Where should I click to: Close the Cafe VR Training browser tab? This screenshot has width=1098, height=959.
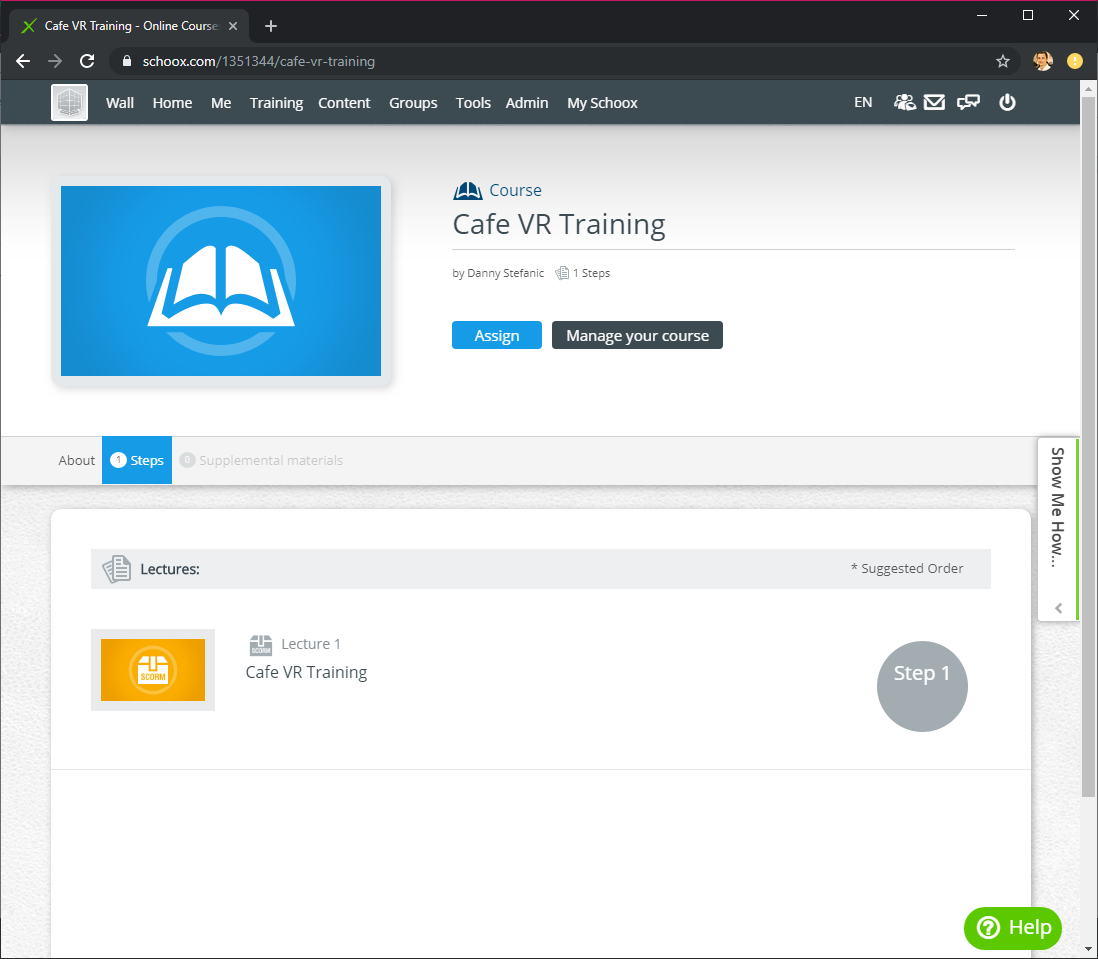[x=233, y=26]
